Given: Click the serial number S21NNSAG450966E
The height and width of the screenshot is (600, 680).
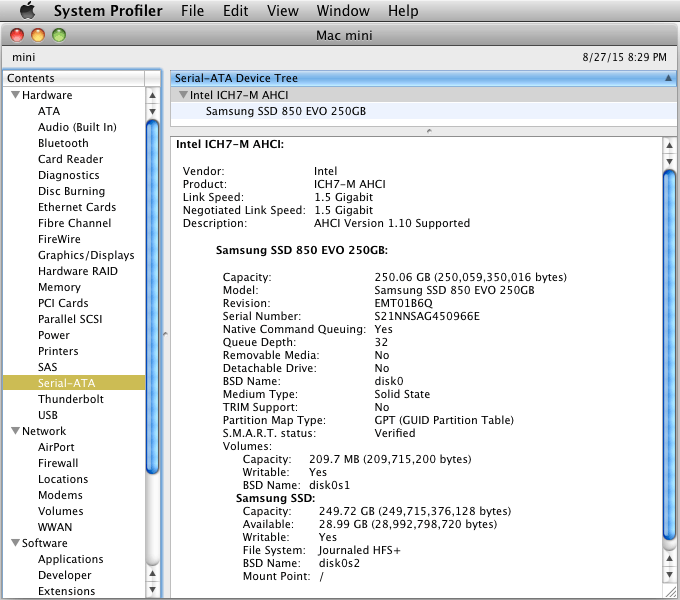Looking at the screenshot, I should coord(427,316).
